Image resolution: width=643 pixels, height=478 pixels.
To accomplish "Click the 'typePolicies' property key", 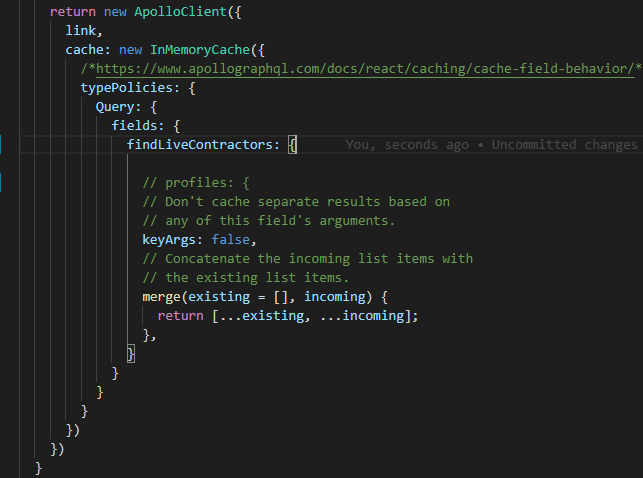I will point(127,88).
